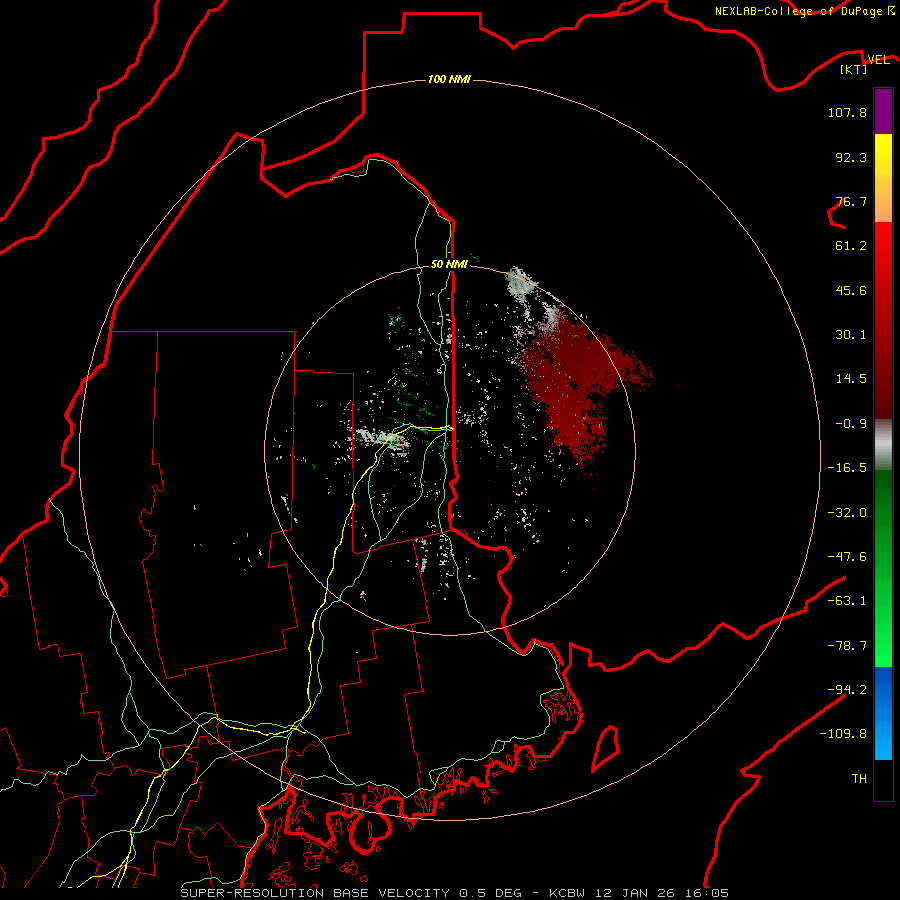Screen dimensions: 900x900
Task: Click the 107.8 legend value
Action: coord(847,112)
